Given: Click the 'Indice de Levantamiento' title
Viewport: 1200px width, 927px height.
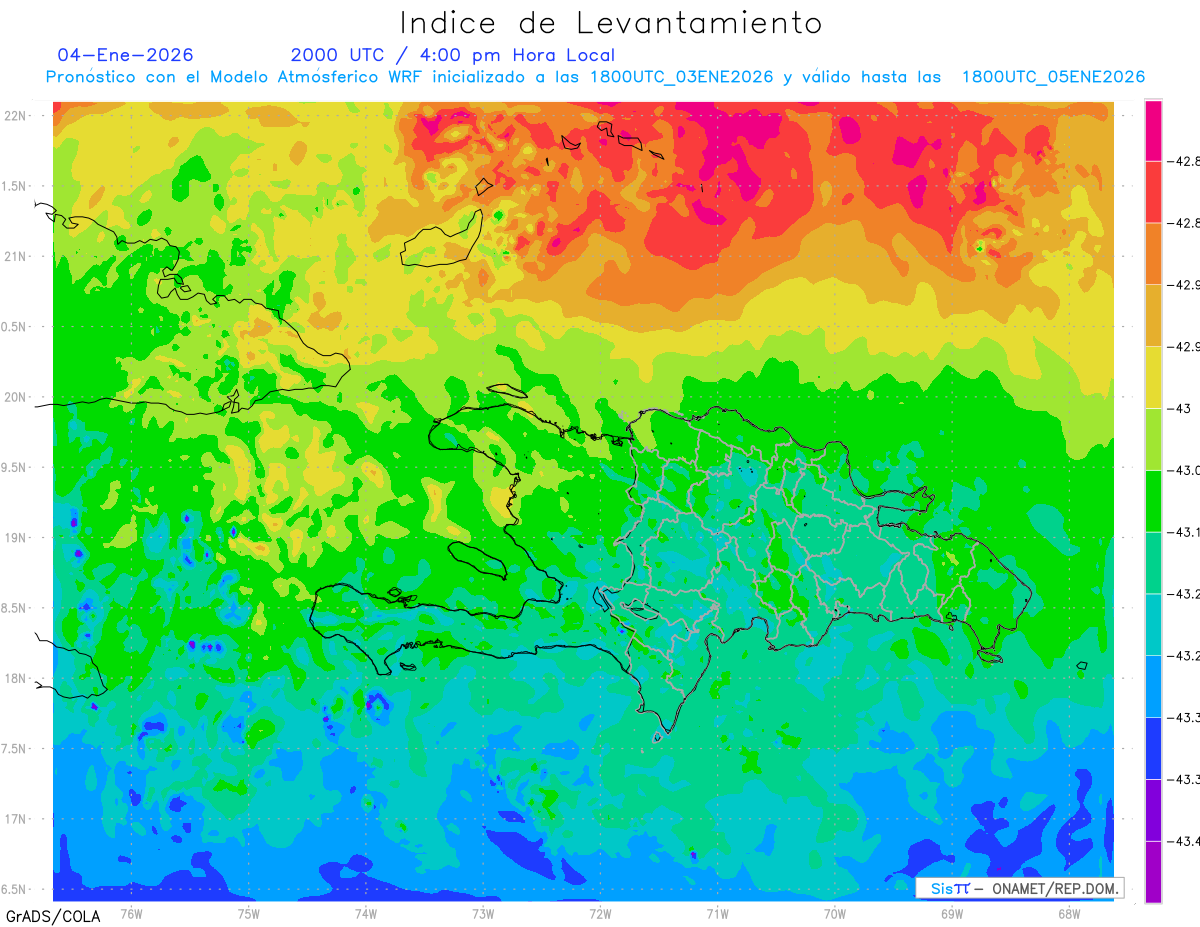Looking at the screenshot, I should pos(611,22).
